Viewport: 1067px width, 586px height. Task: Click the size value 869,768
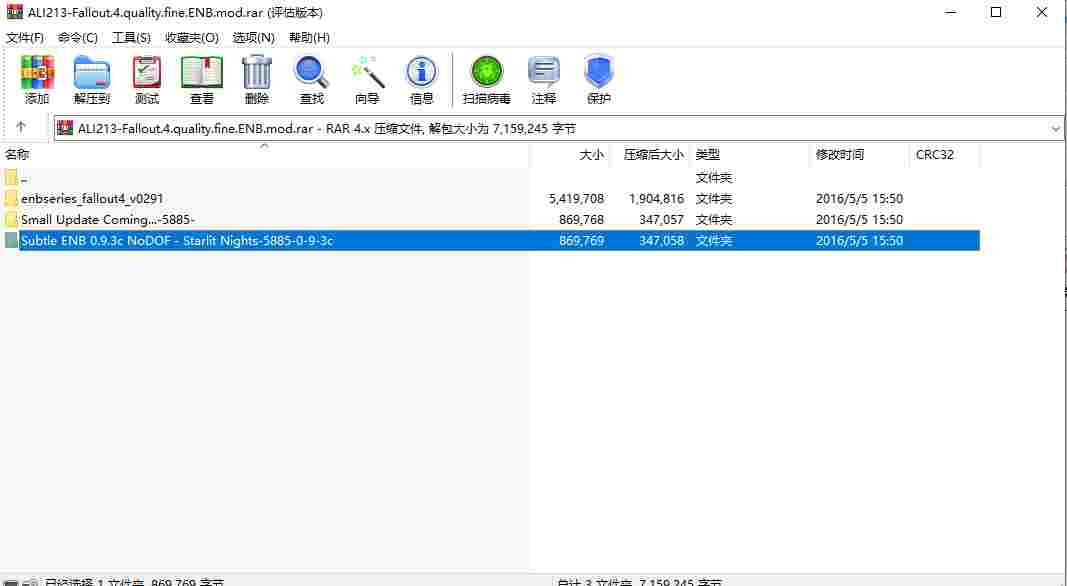581,220
